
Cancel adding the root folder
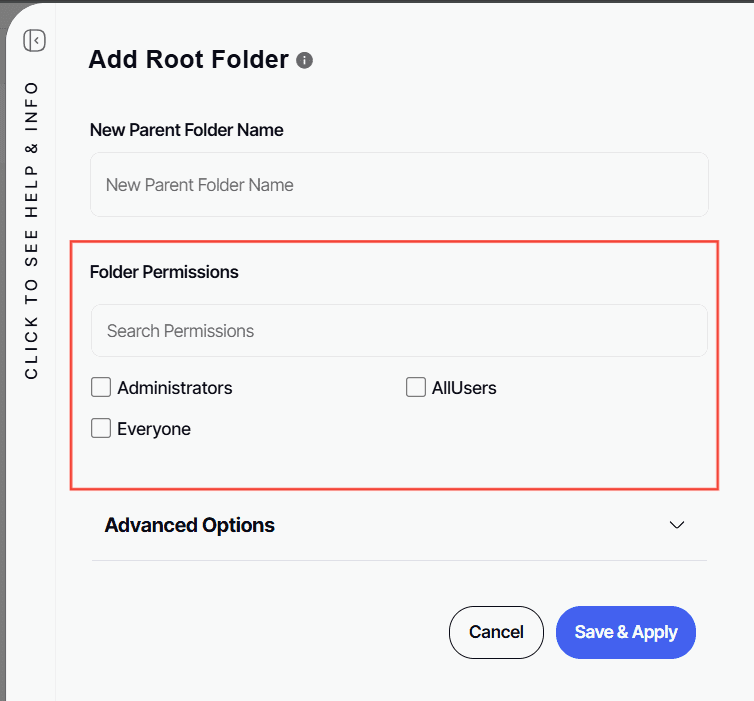496,632
